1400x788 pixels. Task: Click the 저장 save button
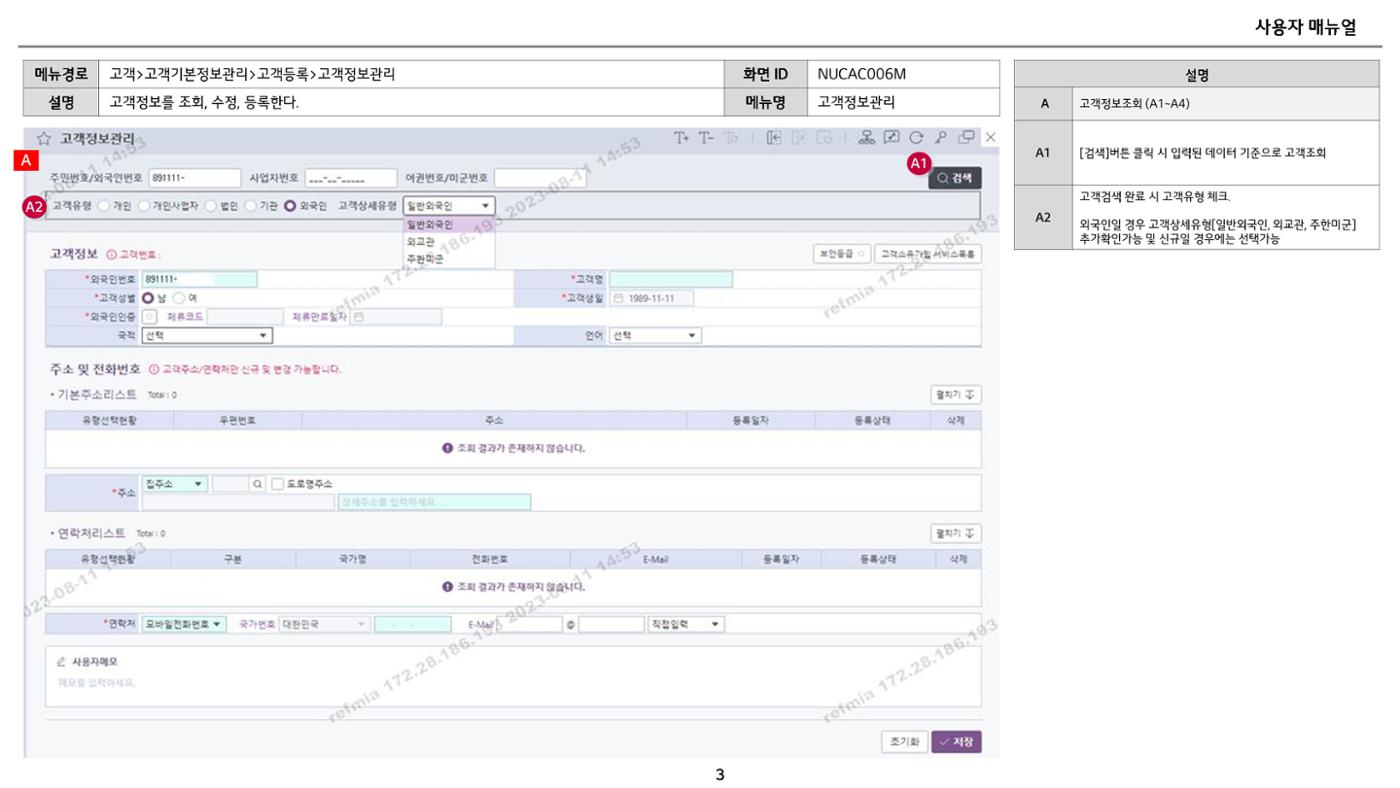956,742
